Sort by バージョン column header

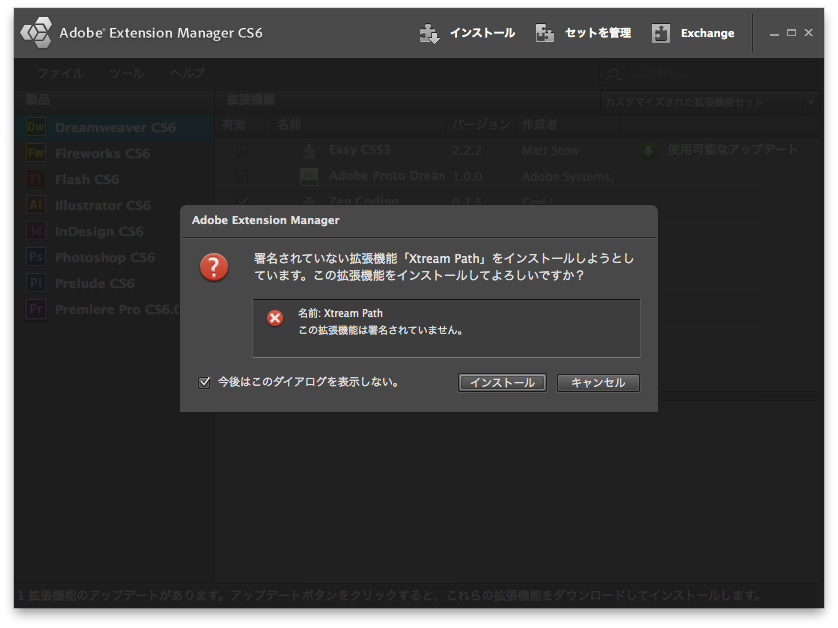pos(481,125)
